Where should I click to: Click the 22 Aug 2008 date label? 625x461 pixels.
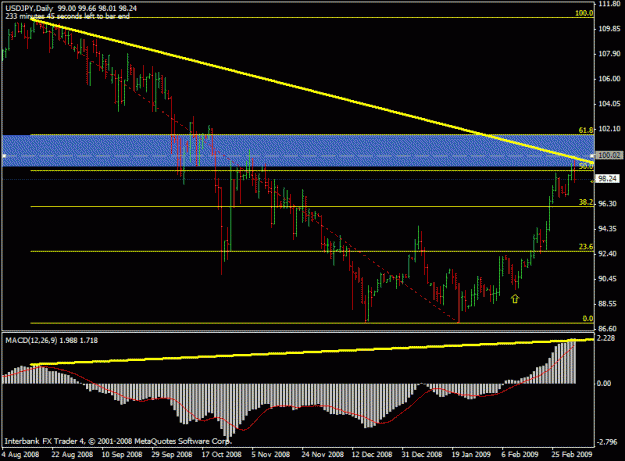[x=73, y=454]
